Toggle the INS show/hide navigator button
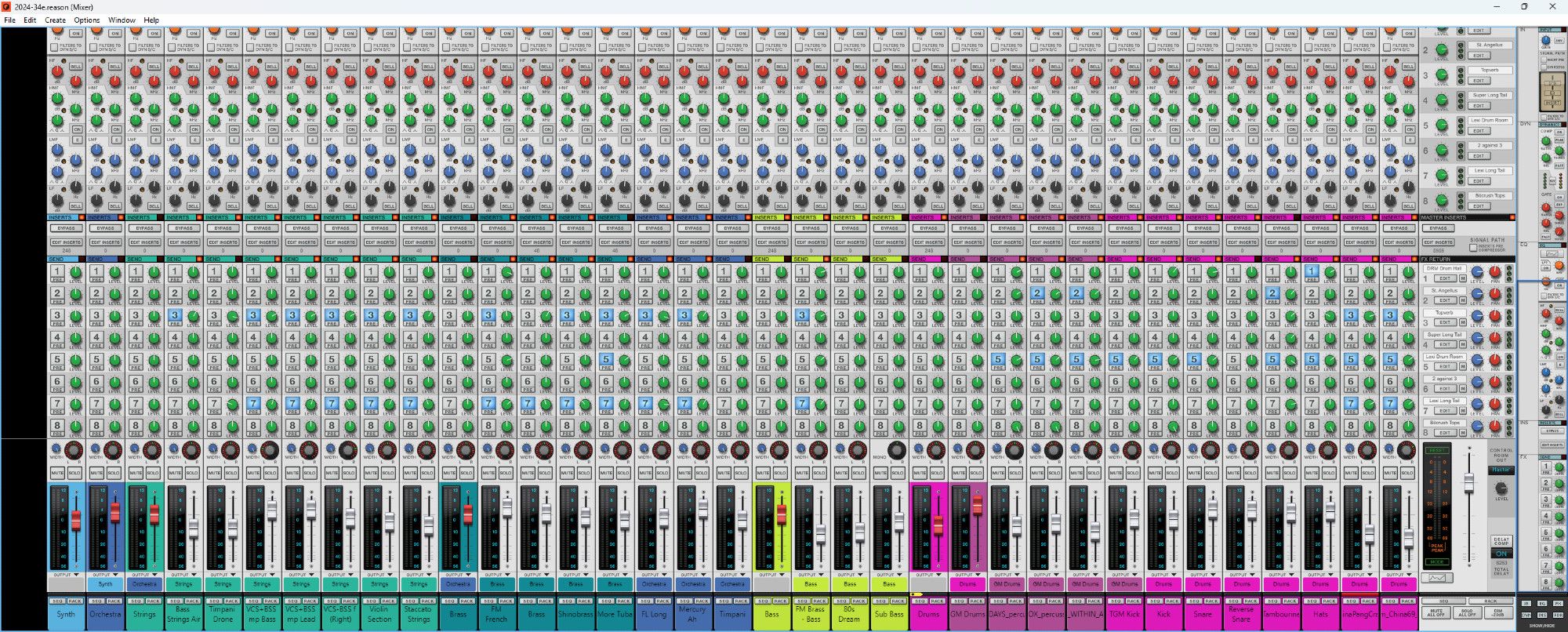This screenshot has width=1568, height=632. [1542, 616]
